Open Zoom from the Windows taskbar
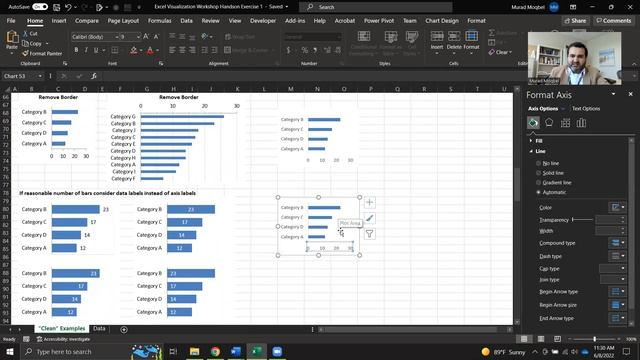 pyautogui.click(x=277, y=351)
